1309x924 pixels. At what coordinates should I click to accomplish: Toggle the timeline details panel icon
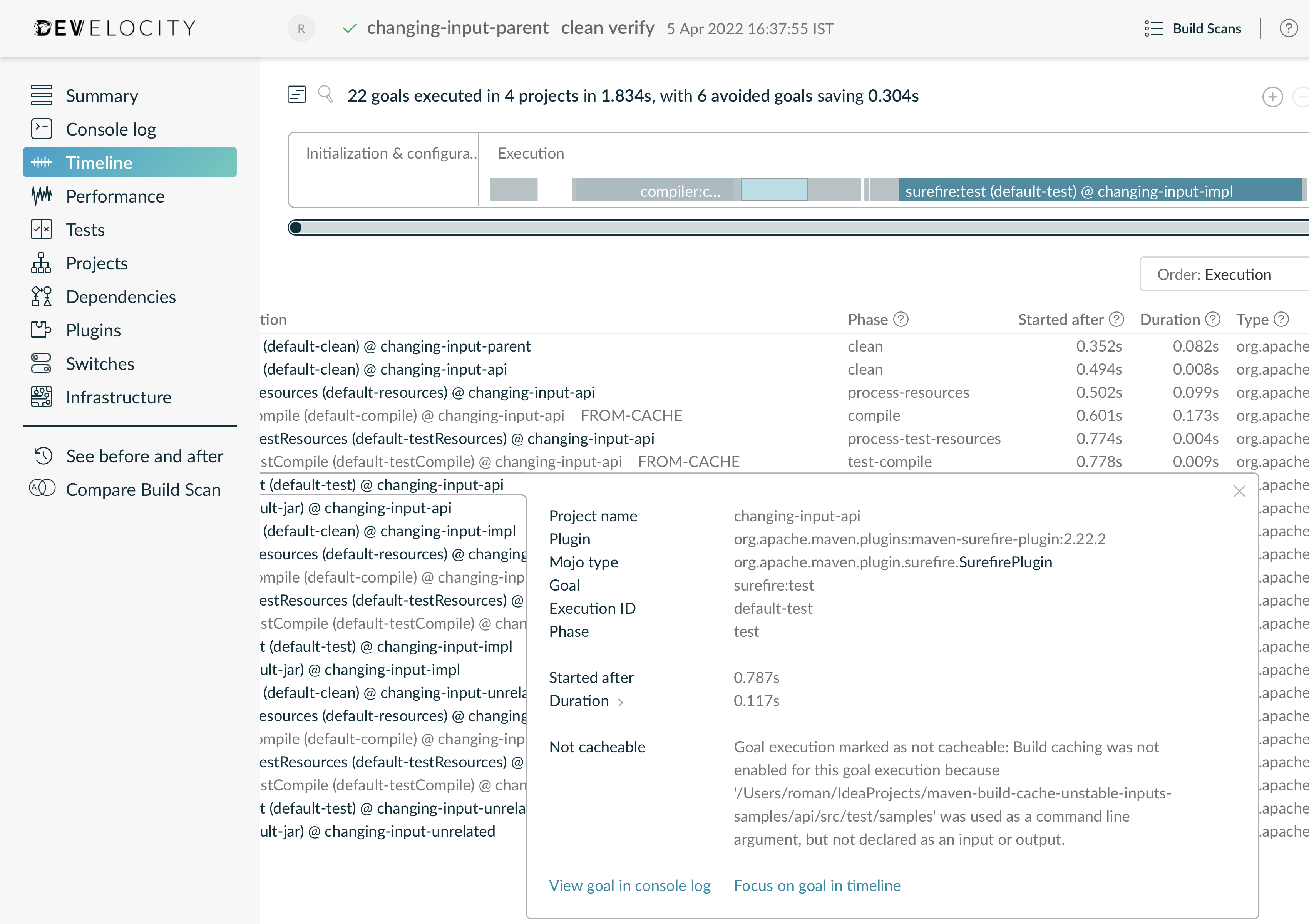tap(296, 95)
